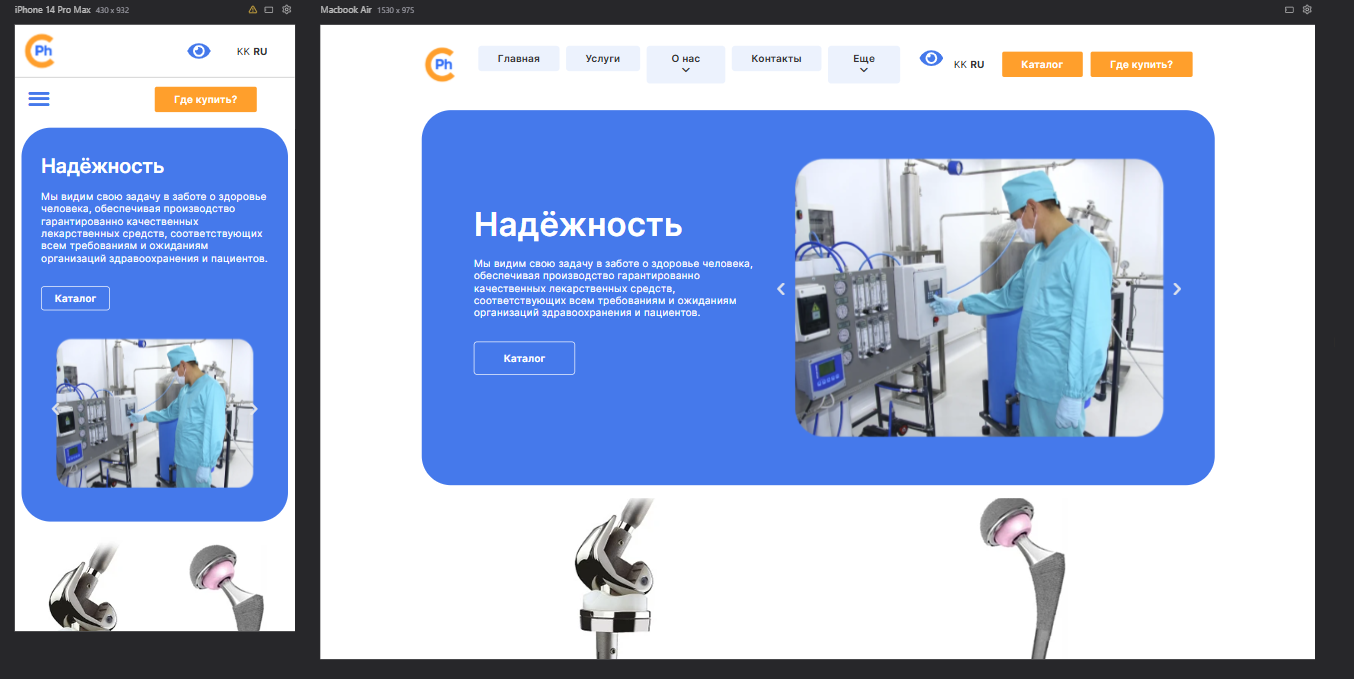Viewport: 1354px width, 679px height.
Task: Click next slide arrow in Macbook preview slider
Action: (1177, 289)
